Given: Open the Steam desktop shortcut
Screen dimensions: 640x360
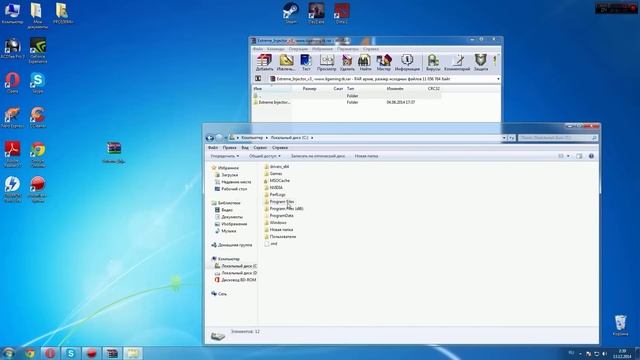Looking at the screenshot, I should 291,13.
